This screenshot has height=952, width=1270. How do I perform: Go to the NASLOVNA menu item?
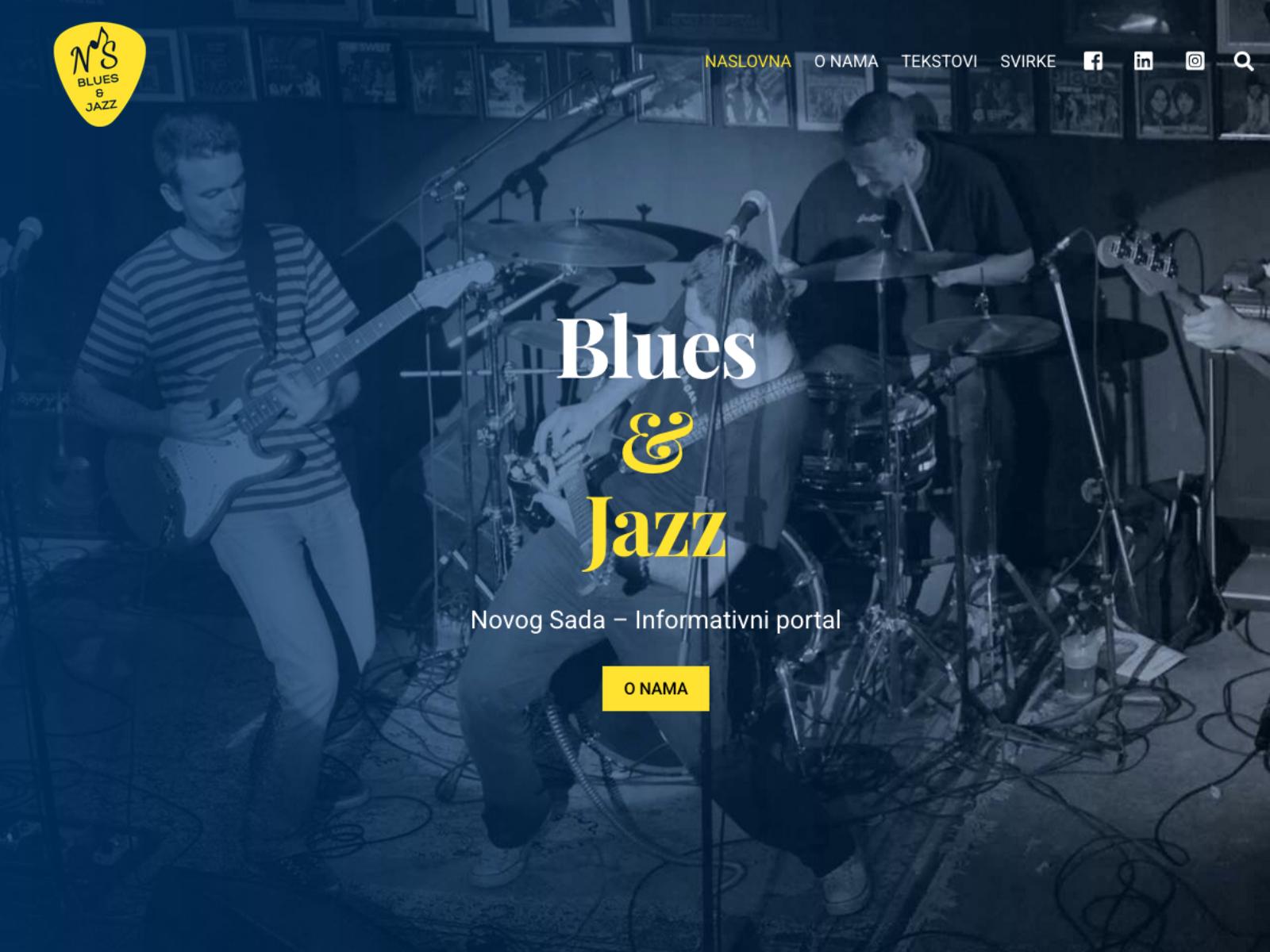[748, 61]
